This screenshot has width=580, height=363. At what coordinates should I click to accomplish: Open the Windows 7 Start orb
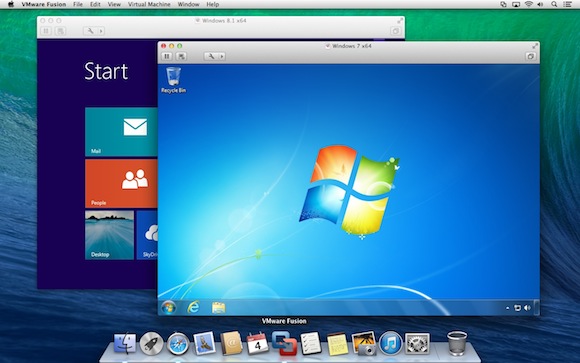pyautogui.click(x=169, y=307)
